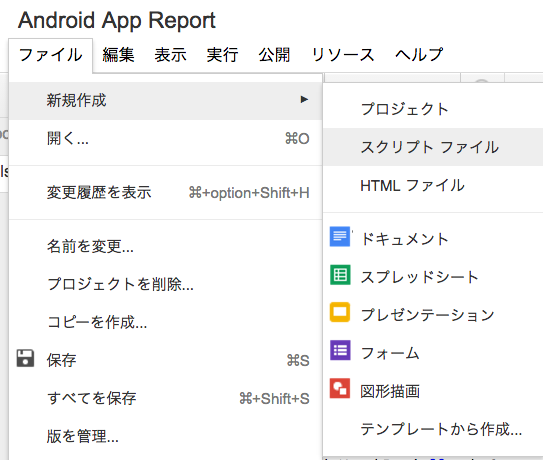543x460 pixels.
Task: Create new プロジェクト from submenu
Action: tap(433, 109)
